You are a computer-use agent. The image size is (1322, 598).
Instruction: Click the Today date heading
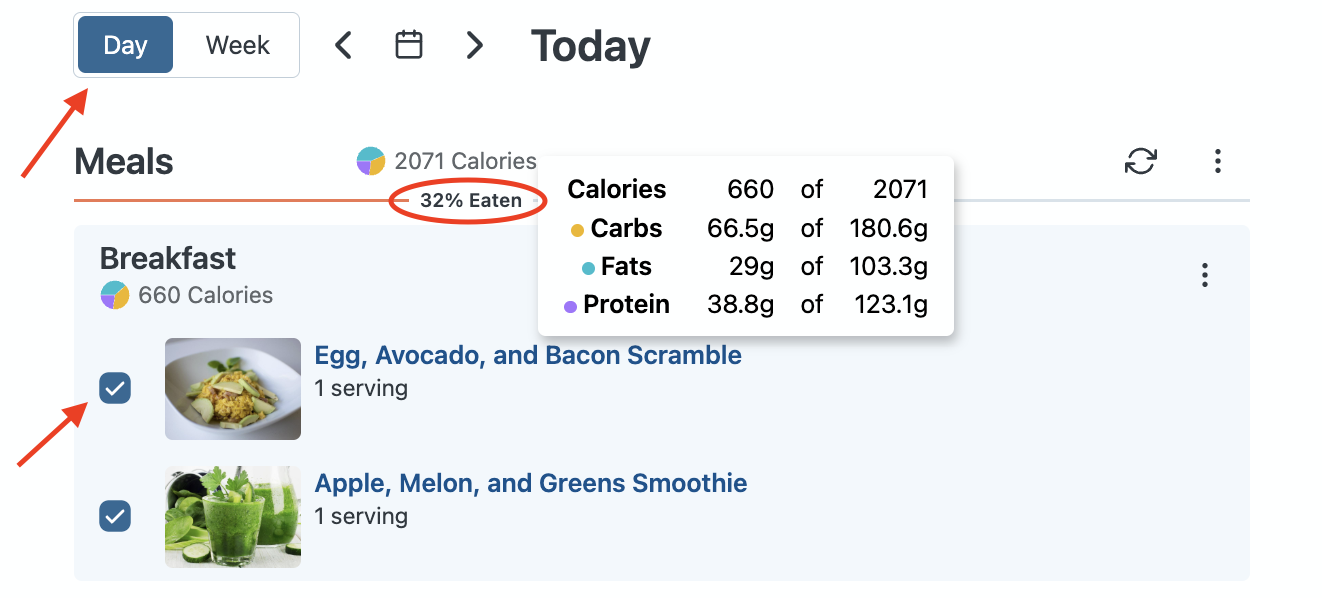pos(590,46)
